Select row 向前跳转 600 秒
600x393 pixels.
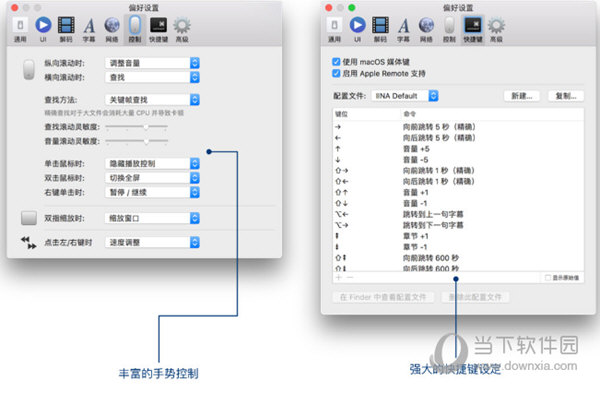(x=458, y=258)
